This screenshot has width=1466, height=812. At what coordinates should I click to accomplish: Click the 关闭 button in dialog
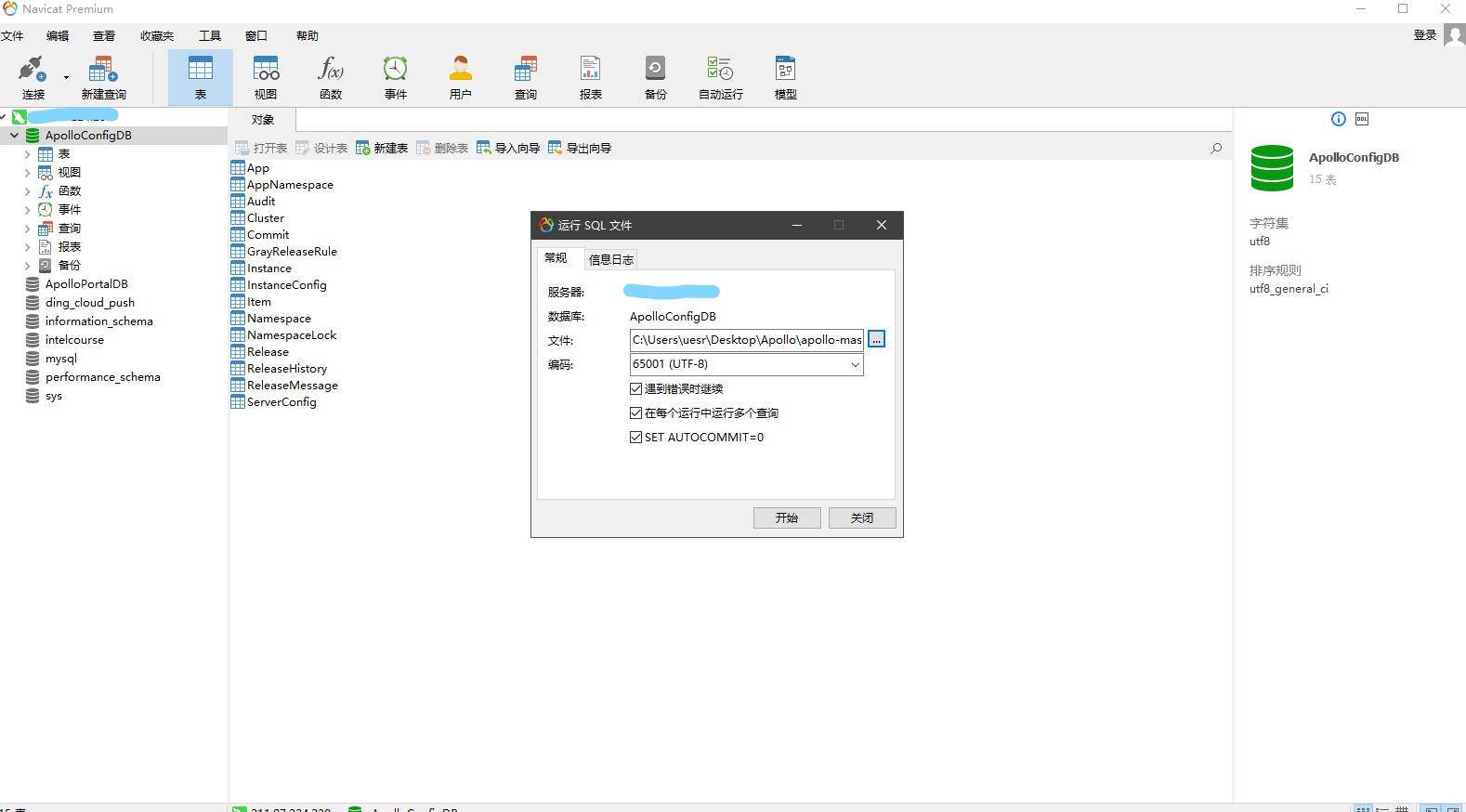862,517
